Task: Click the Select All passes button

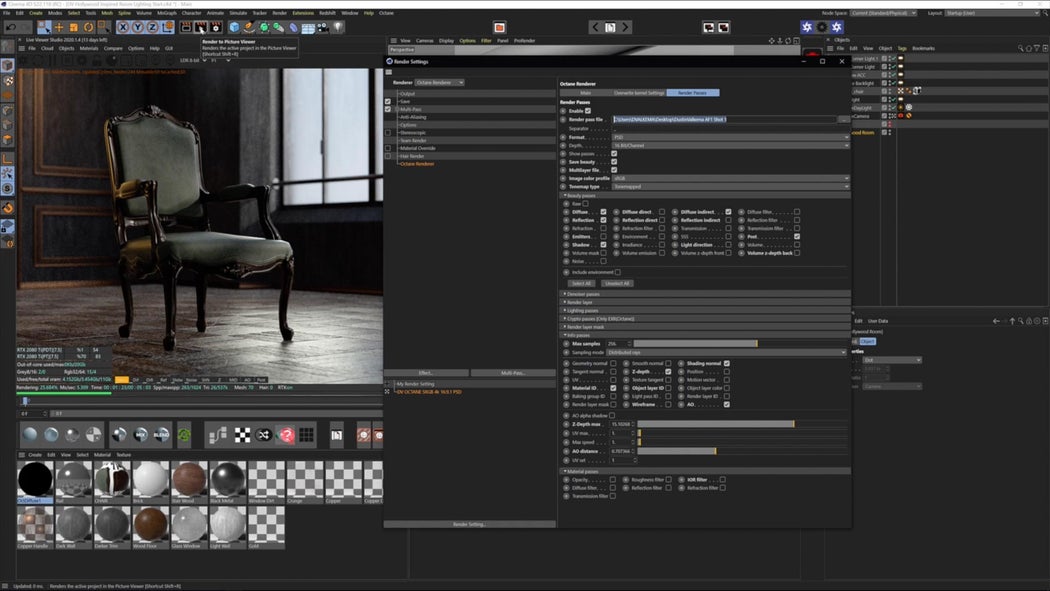Action: tap(581, 283)
